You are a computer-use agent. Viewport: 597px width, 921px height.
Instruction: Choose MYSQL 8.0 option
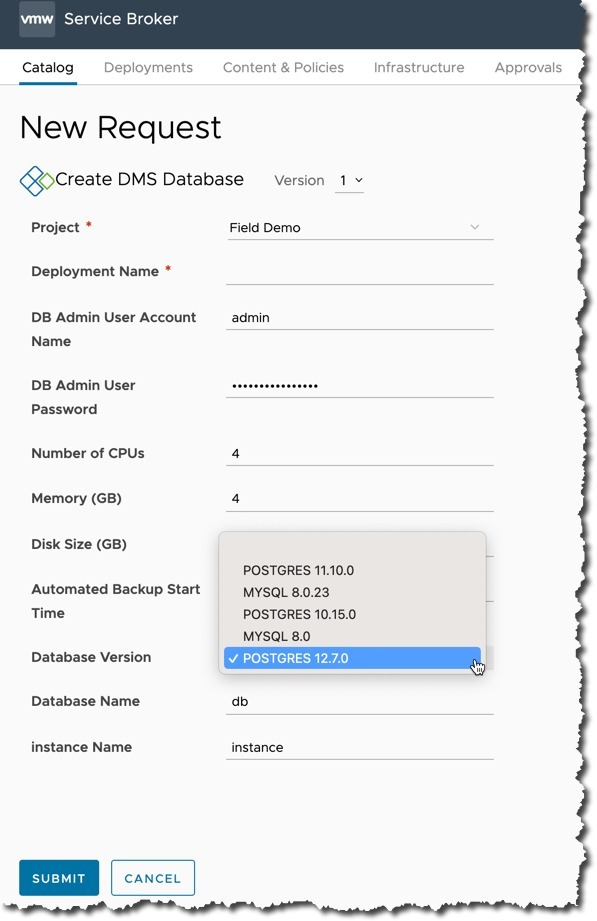point(352,636)
